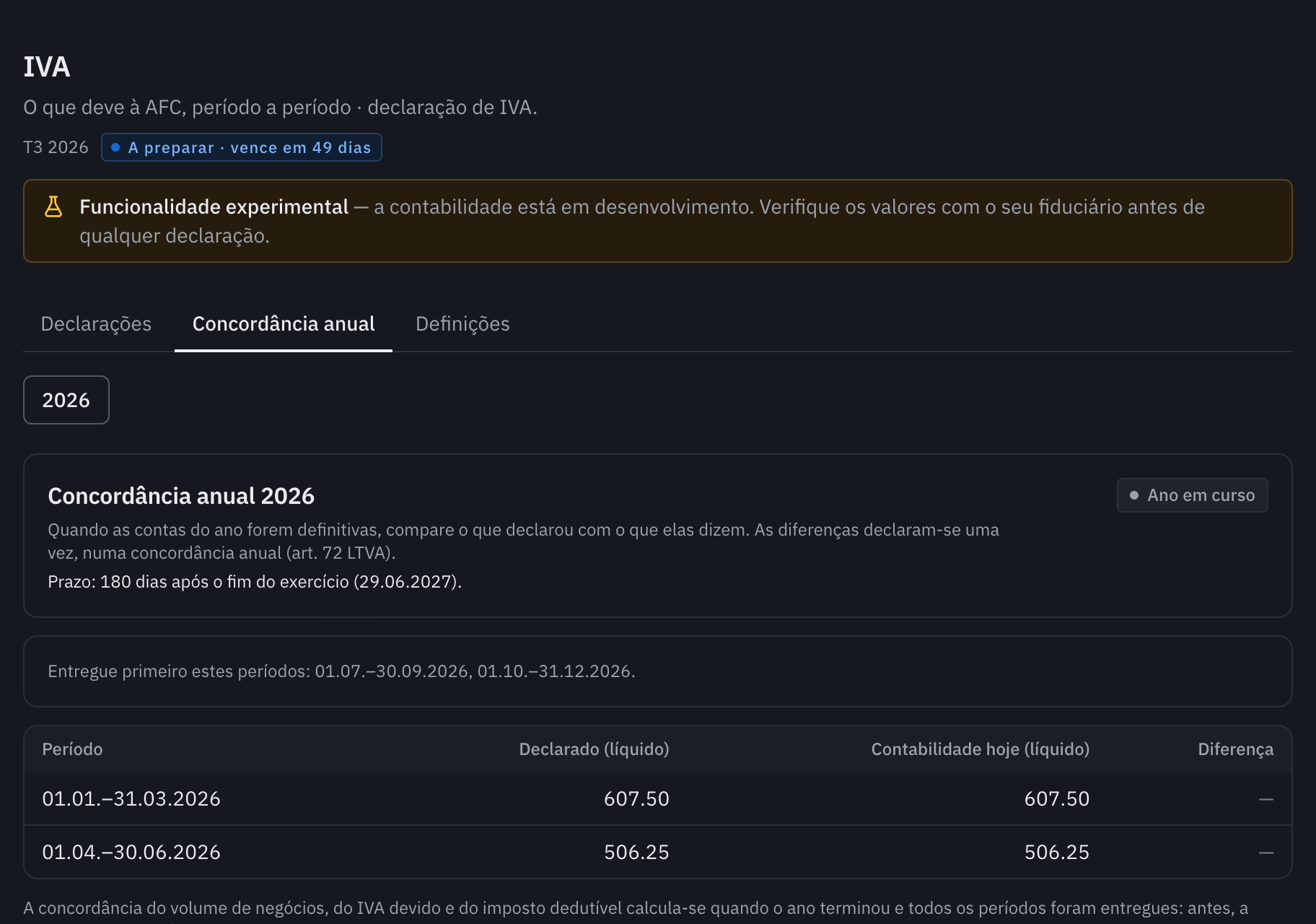Screen dimensions: 1316x924
Task: Click the 'Declarado (líquido)' column header
Action: (x=594, y=749)
